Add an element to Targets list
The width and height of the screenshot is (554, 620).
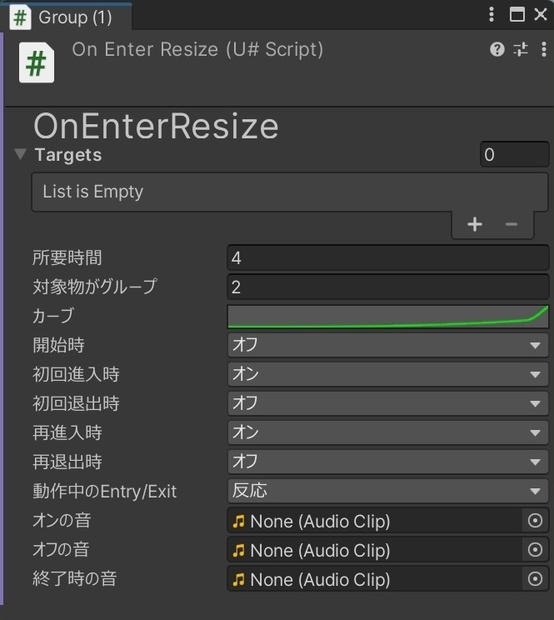[475, 224]
